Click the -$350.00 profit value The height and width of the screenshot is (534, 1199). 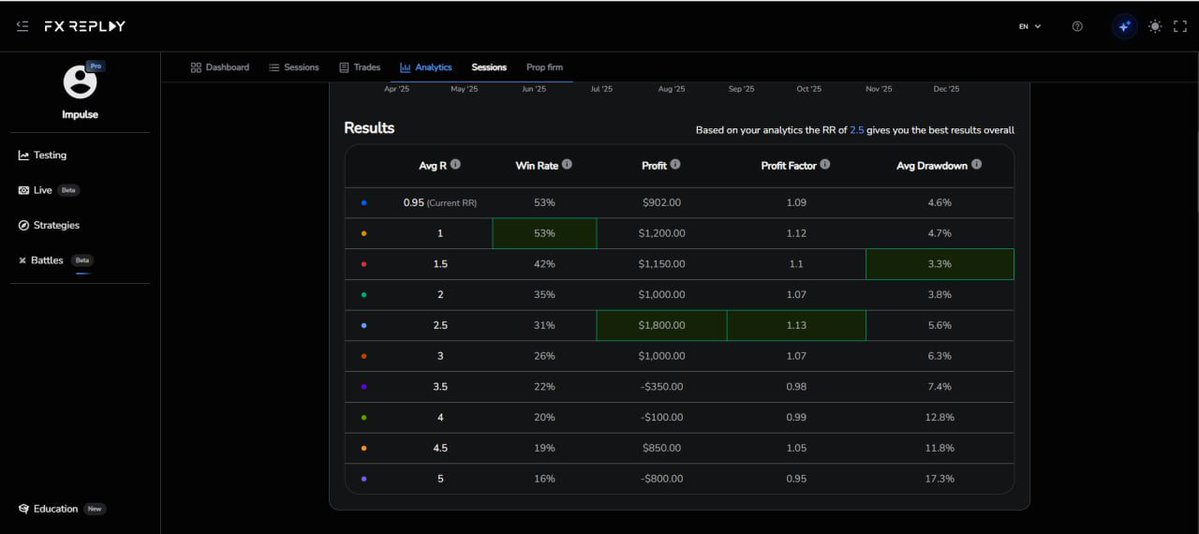point(661,387)
